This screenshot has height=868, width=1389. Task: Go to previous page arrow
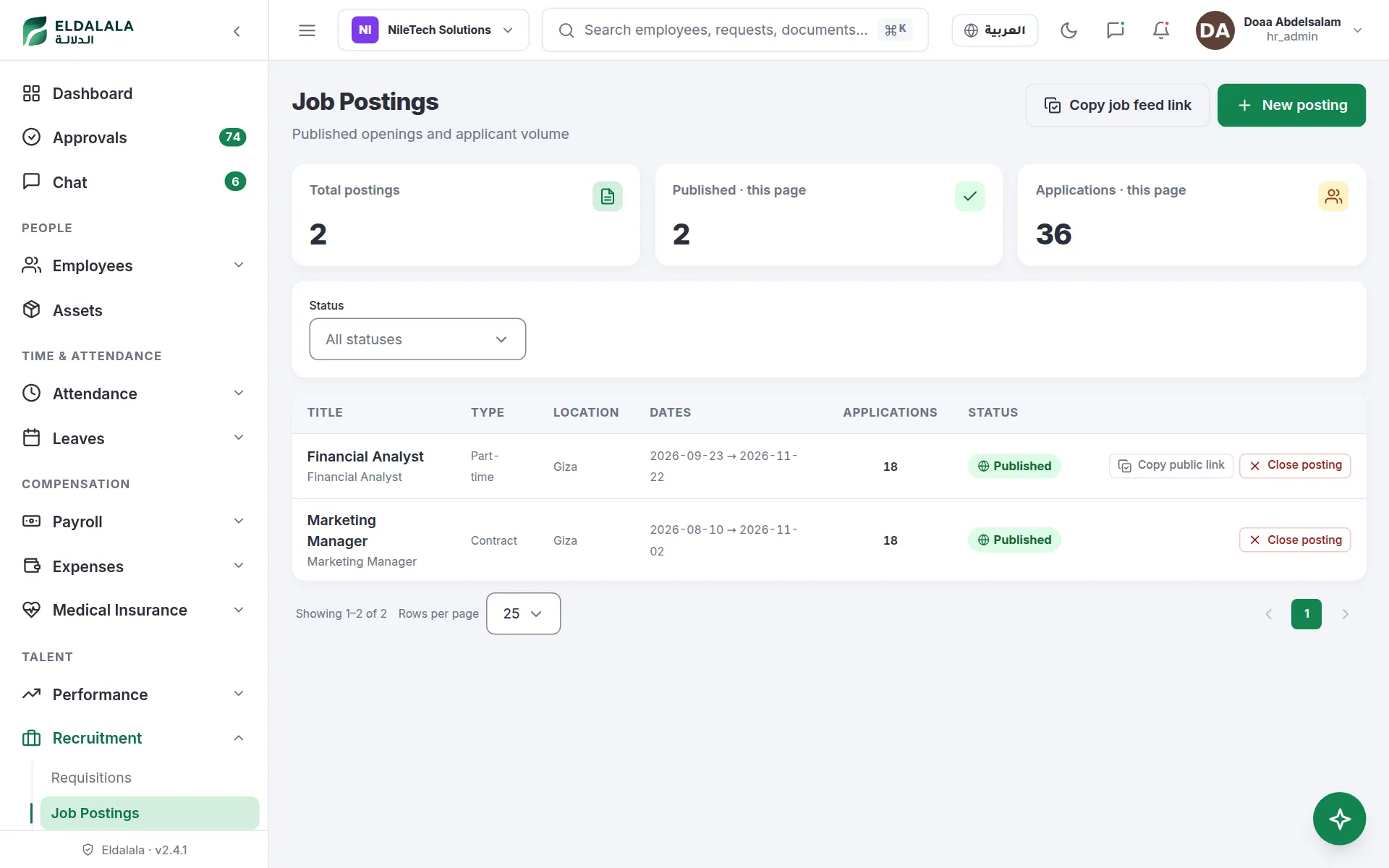coord(1268,614)
